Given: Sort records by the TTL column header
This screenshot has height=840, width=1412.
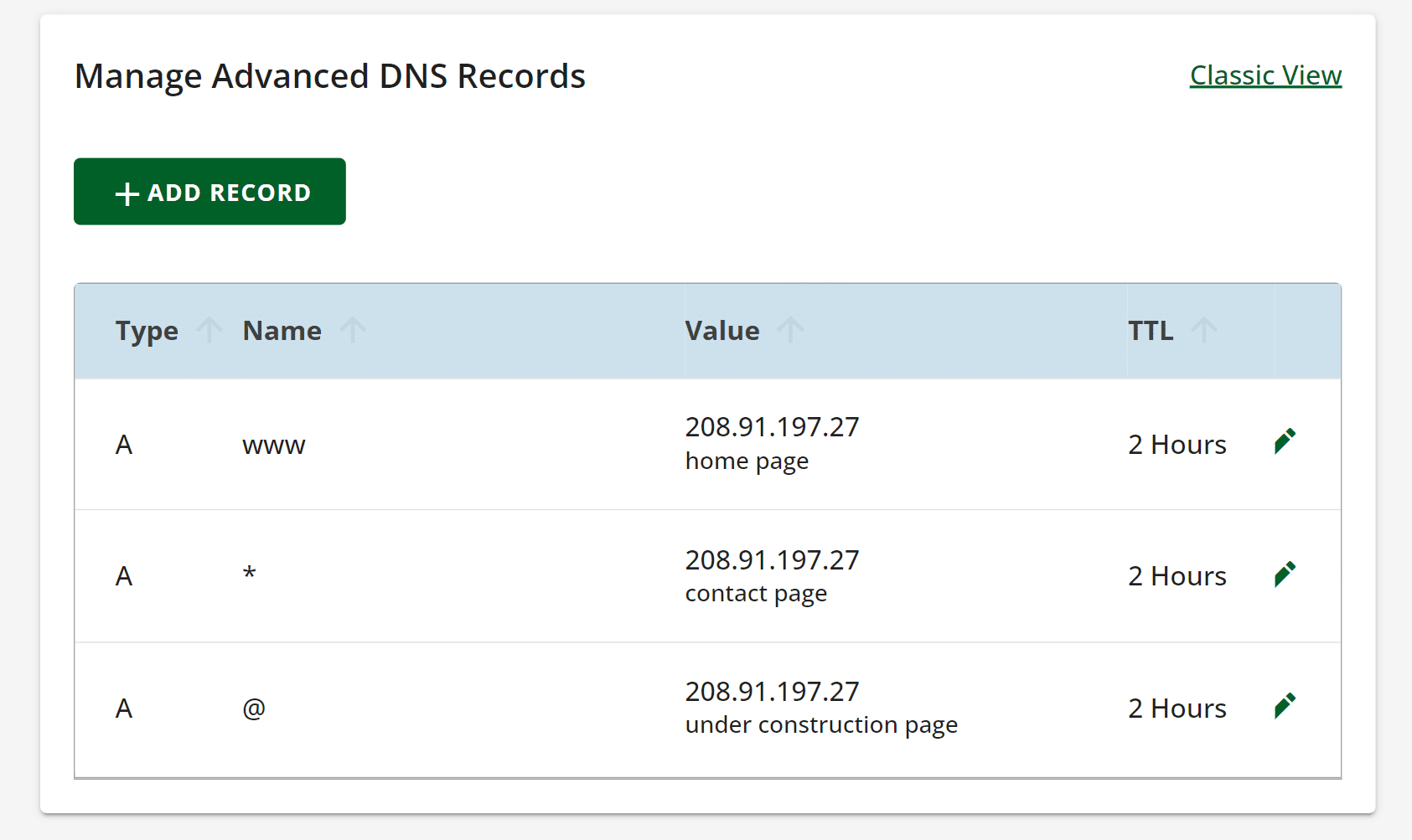Looking at the screenshot, I should coord(1151,330).
